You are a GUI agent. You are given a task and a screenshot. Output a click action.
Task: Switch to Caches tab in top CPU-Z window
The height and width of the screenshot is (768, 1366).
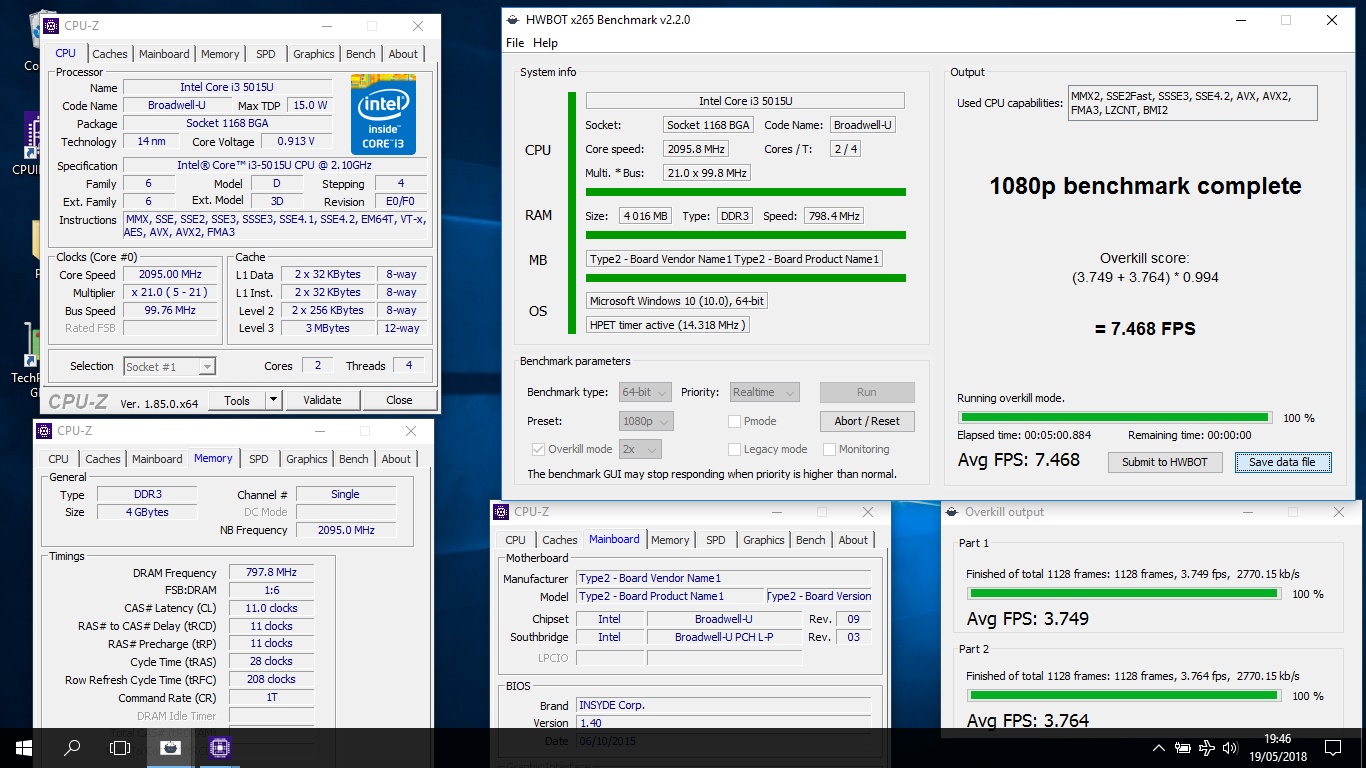[x=110, y=54]
